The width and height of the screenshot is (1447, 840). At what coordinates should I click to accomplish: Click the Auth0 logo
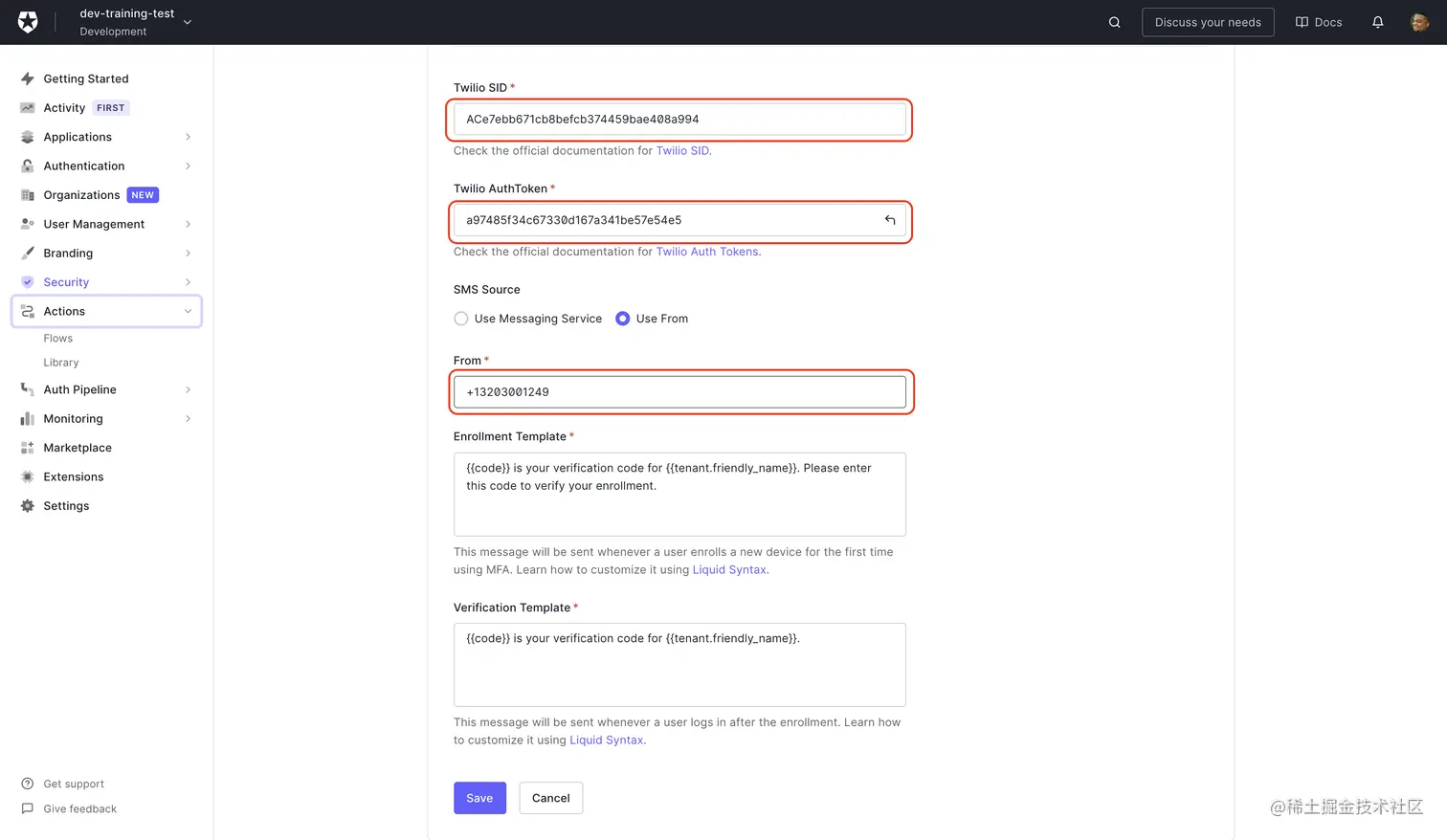click(x=26, y=20)
